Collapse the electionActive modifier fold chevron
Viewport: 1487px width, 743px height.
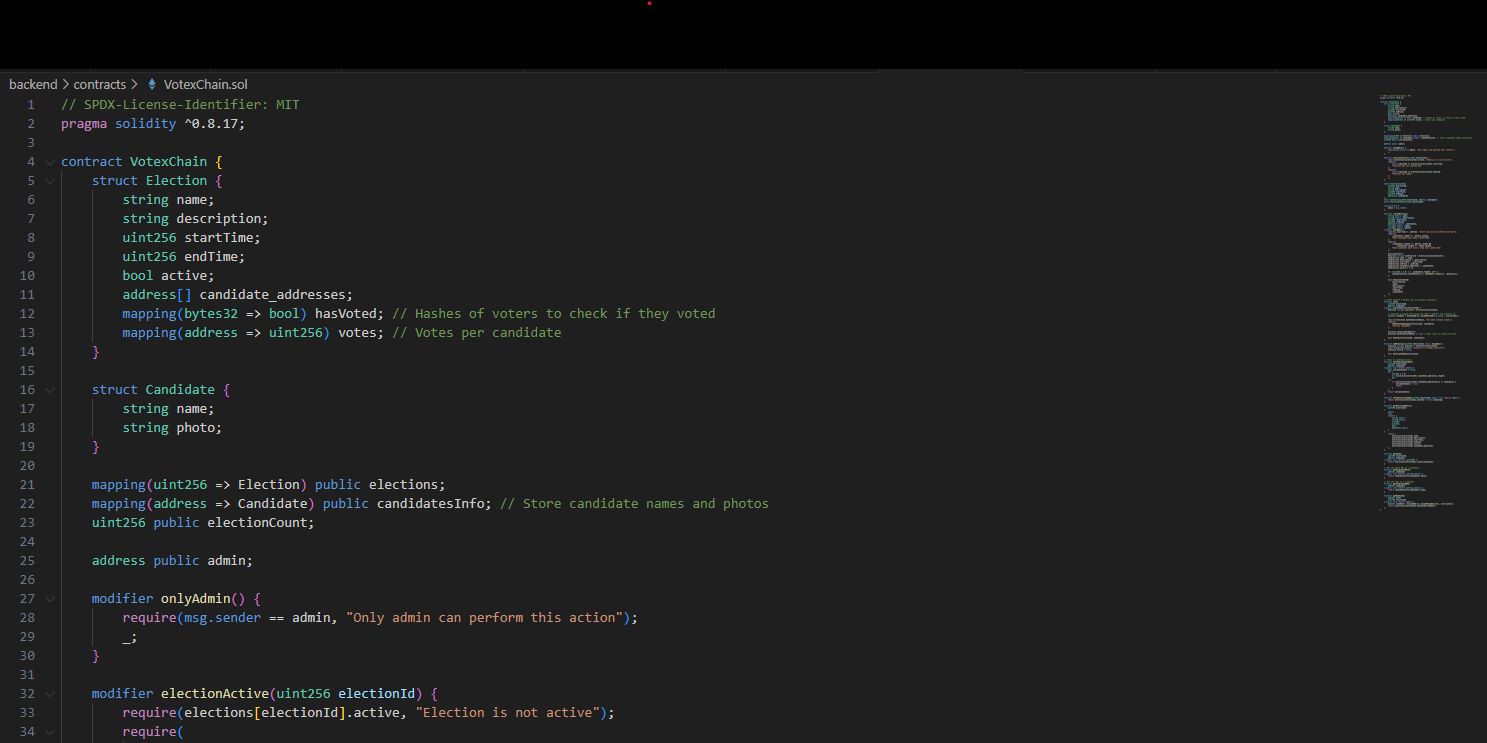pyautogui.click(x=50, y=694)
